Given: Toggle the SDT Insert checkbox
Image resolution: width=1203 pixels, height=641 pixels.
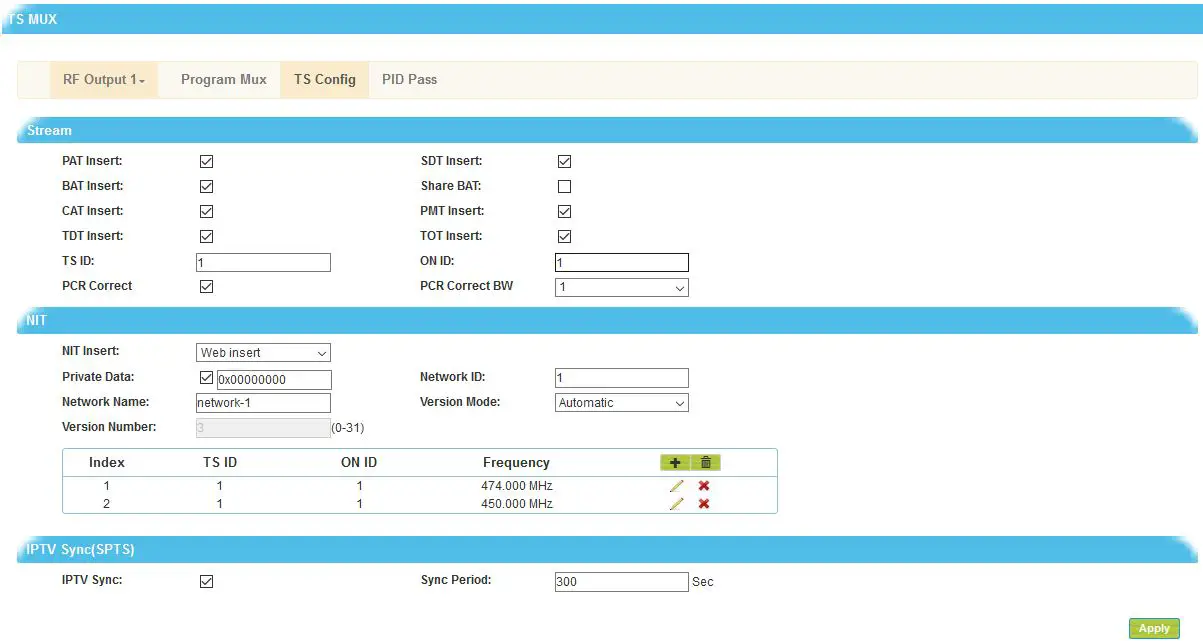Looking at the screenshot, I should tap(564, 161).
